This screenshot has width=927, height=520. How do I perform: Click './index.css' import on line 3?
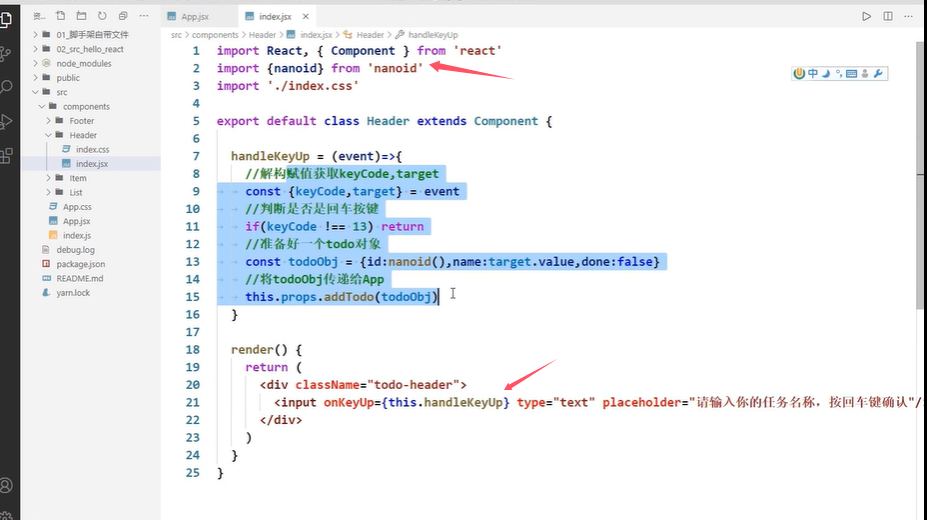tap(313, 86)
